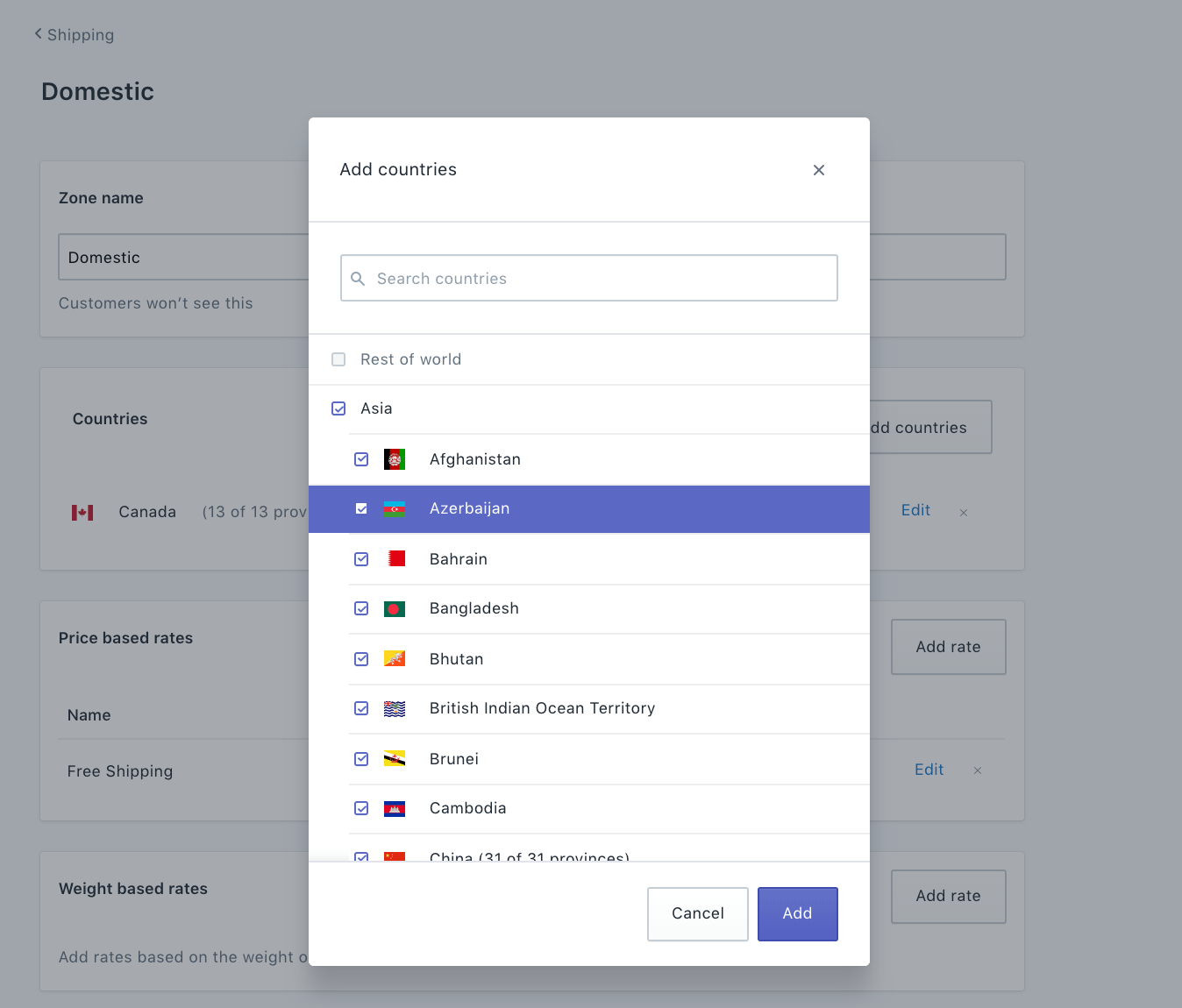Click the Bahrain flag icon
The height and width of the screenshot is (1008, 1182).
coord(395,559)
